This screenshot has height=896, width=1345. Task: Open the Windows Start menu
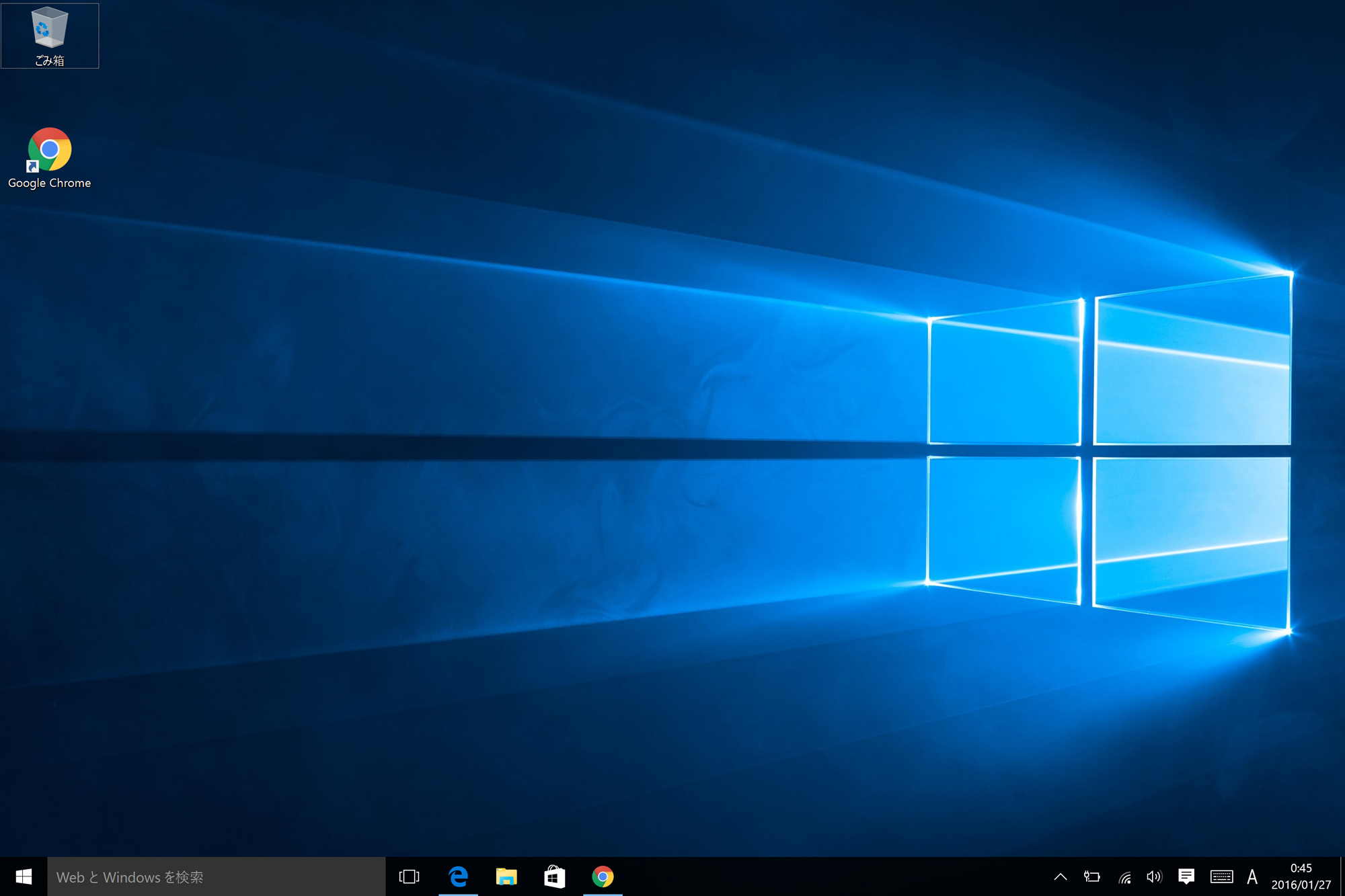[x=24, y=877]
